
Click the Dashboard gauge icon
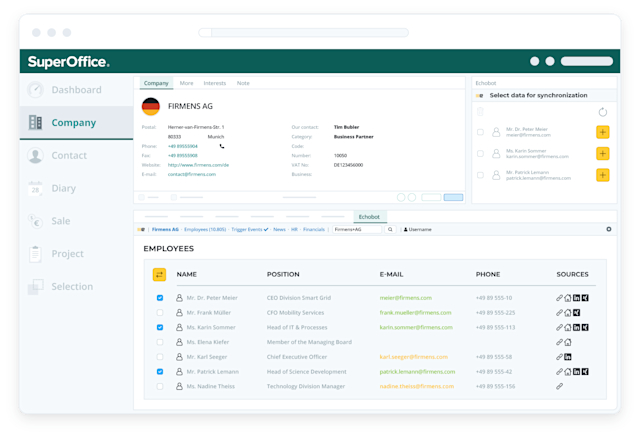36,90
